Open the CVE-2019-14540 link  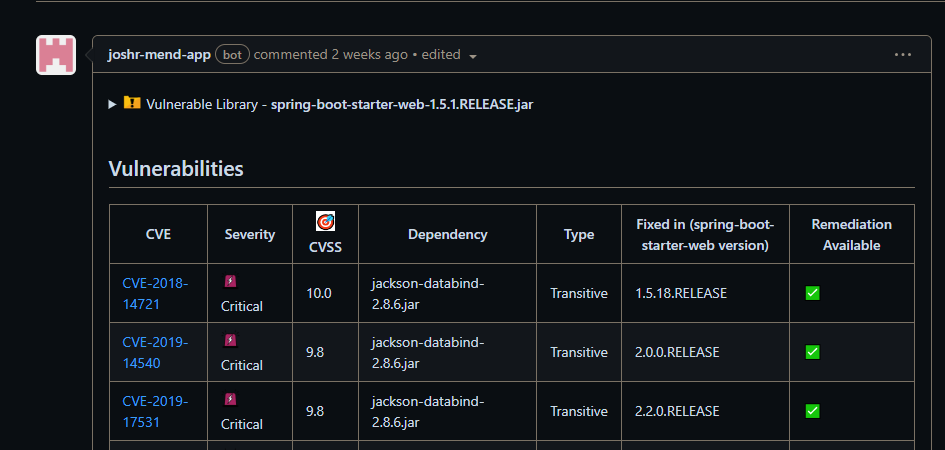click(x=155, y=352)
